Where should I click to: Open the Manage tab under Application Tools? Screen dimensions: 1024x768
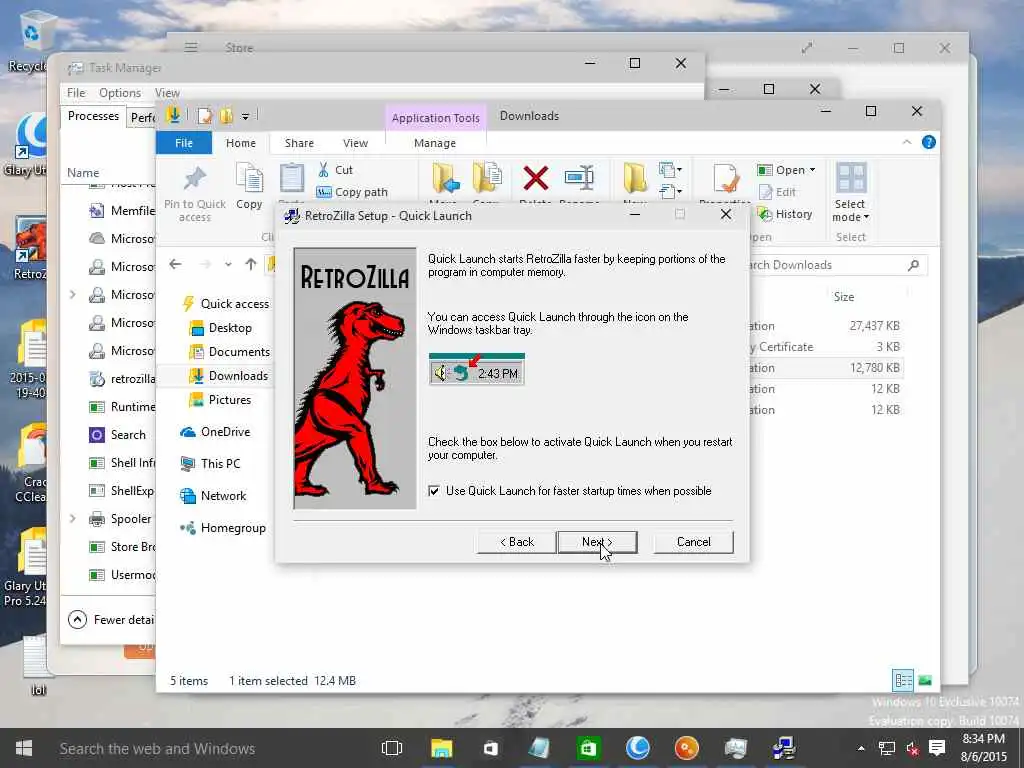(435, 143)
